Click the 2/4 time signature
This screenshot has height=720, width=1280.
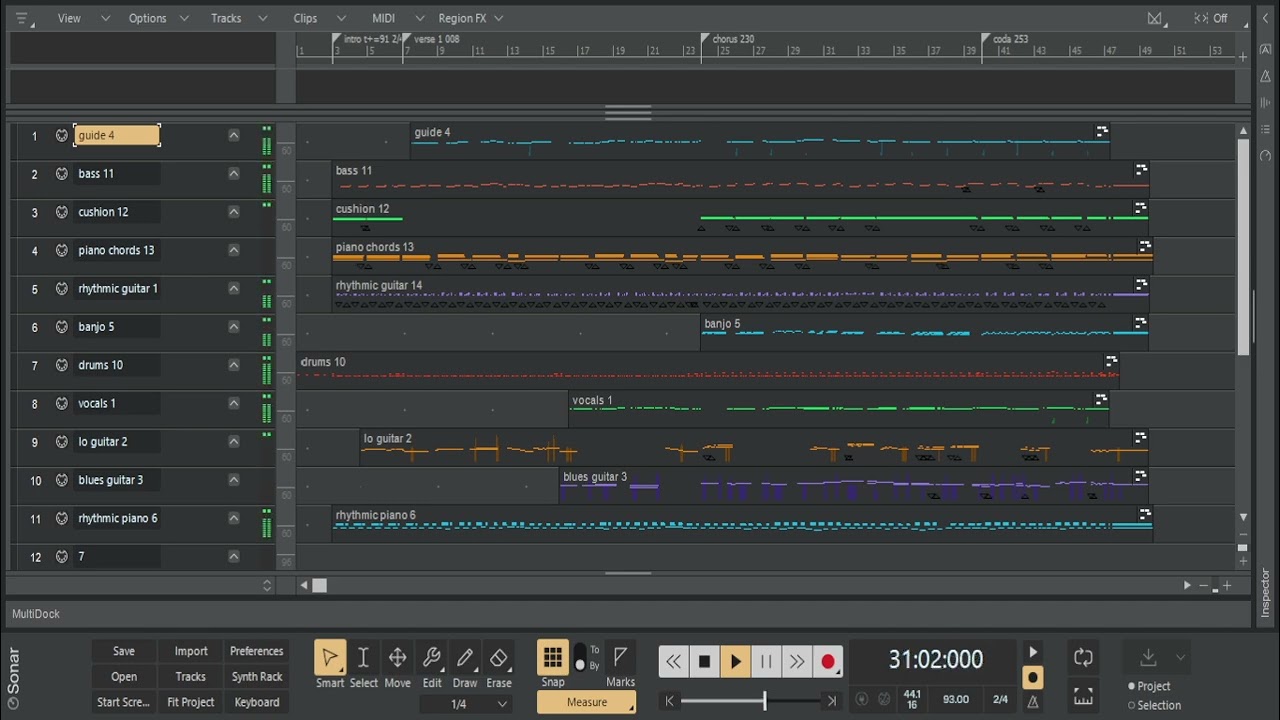pyautogui.click(x=1000, y=699)
